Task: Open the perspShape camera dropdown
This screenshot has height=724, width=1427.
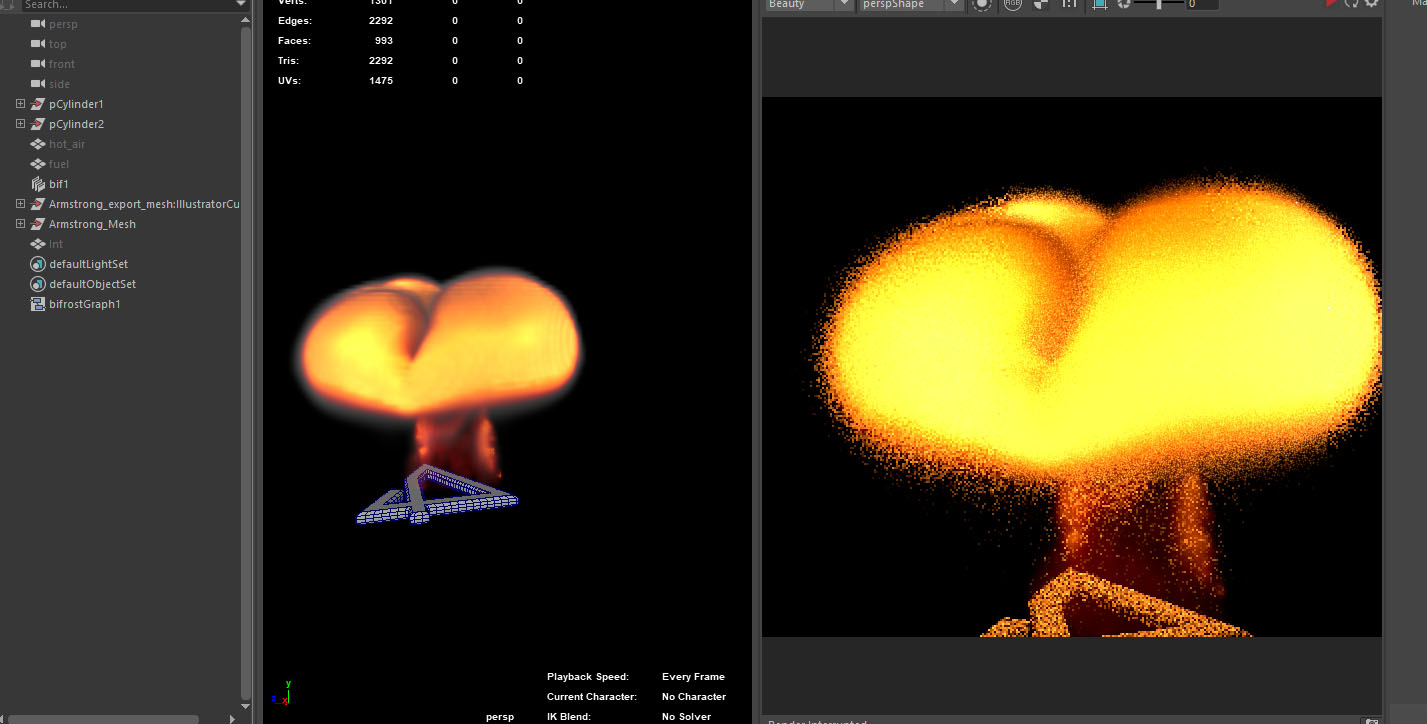Action: coord(912,5)
